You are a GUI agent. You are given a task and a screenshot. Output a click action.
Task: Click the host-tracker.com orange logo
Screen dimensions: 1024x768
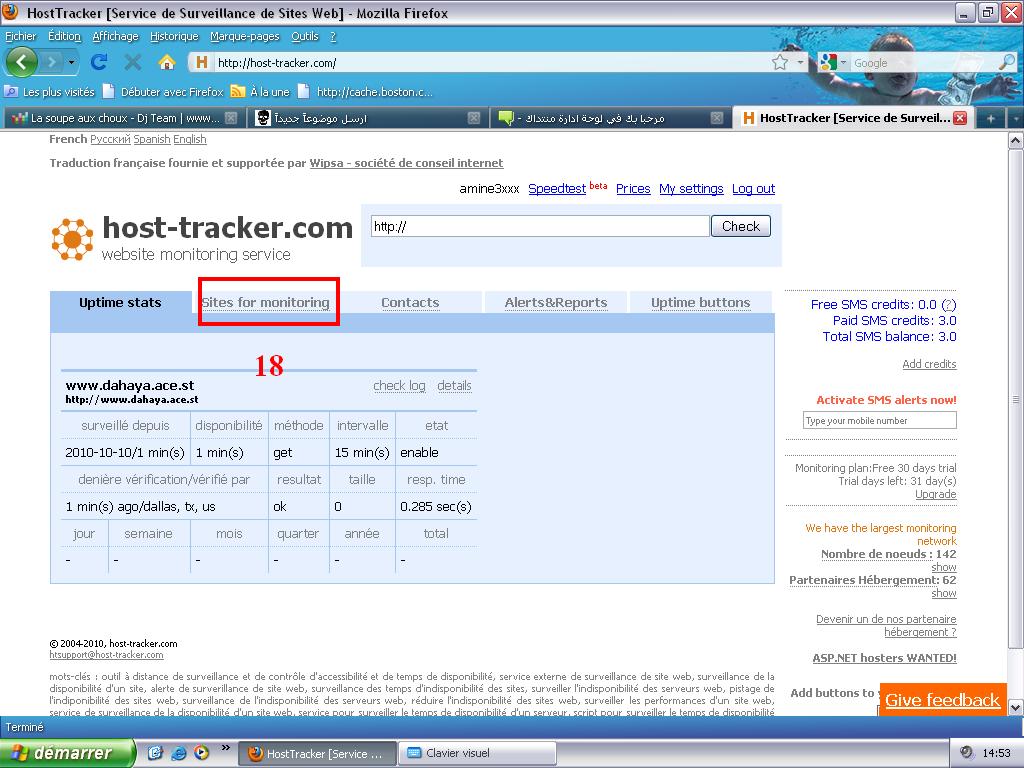(72, 239)
